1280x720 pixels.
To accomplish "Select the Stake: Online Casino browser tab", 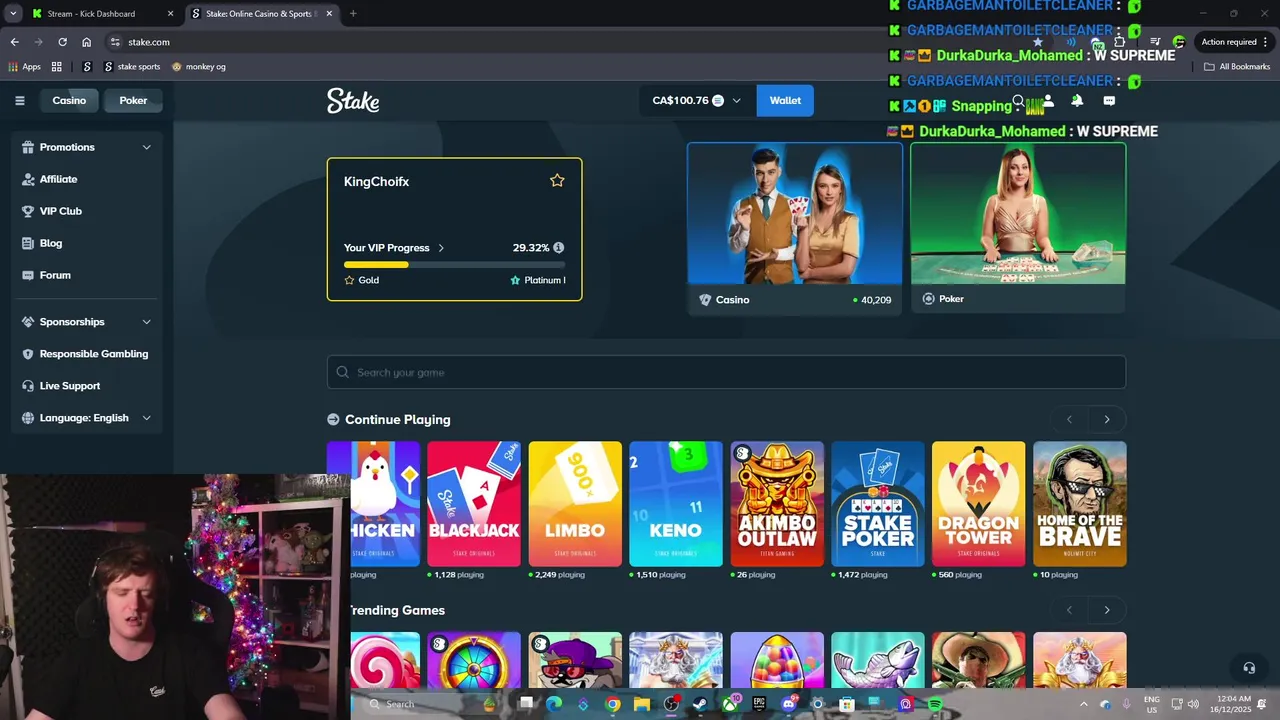I will tap(260, 14).
